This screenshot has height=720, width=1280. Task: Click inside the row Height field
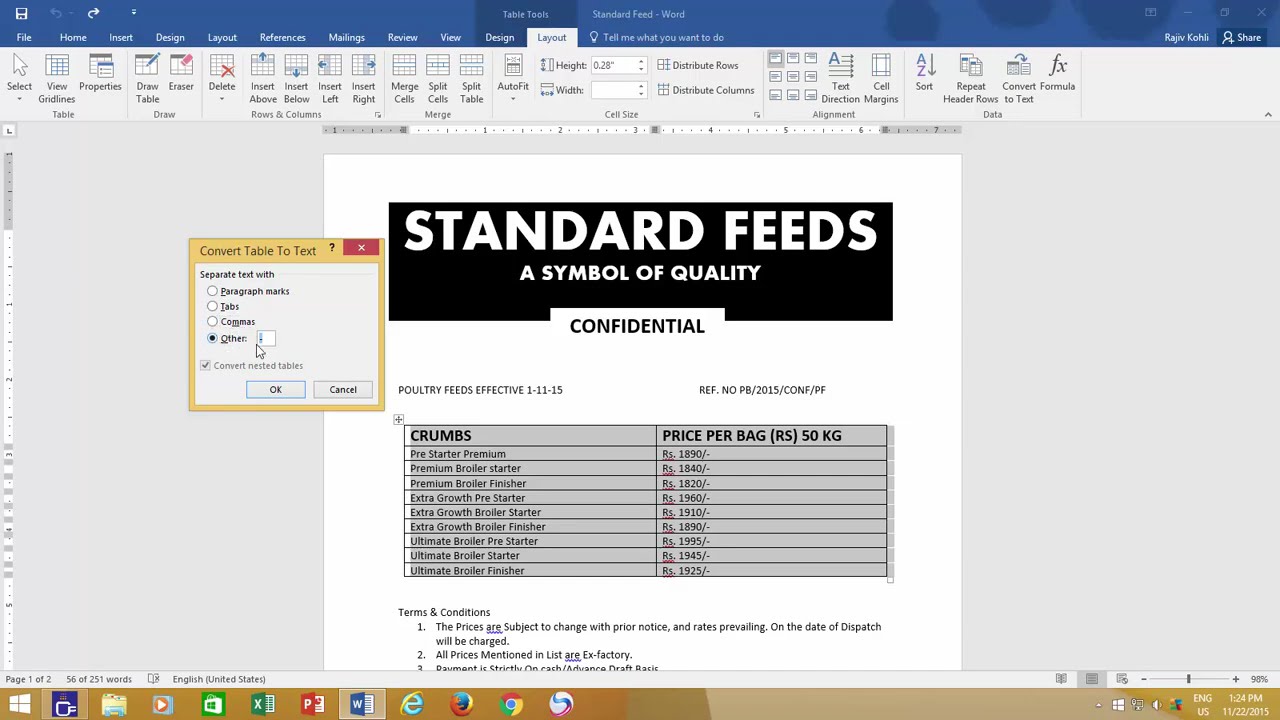pos(612,65)
